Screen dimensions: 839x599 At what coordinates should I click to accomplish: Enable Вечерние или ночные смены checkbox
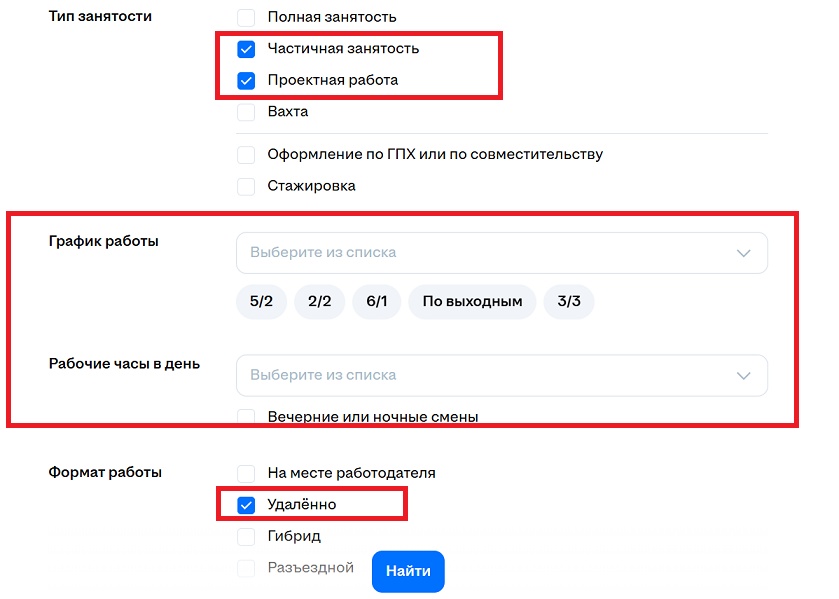pos(246,416)
